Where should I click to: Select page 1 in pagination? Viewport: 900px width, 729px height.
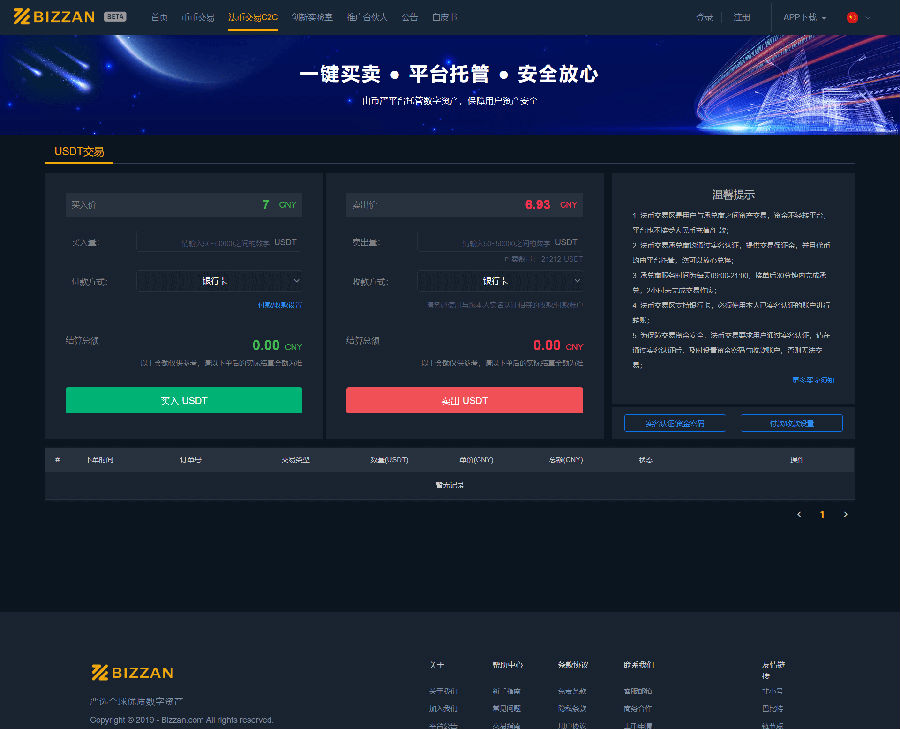[x=822, y=514]
